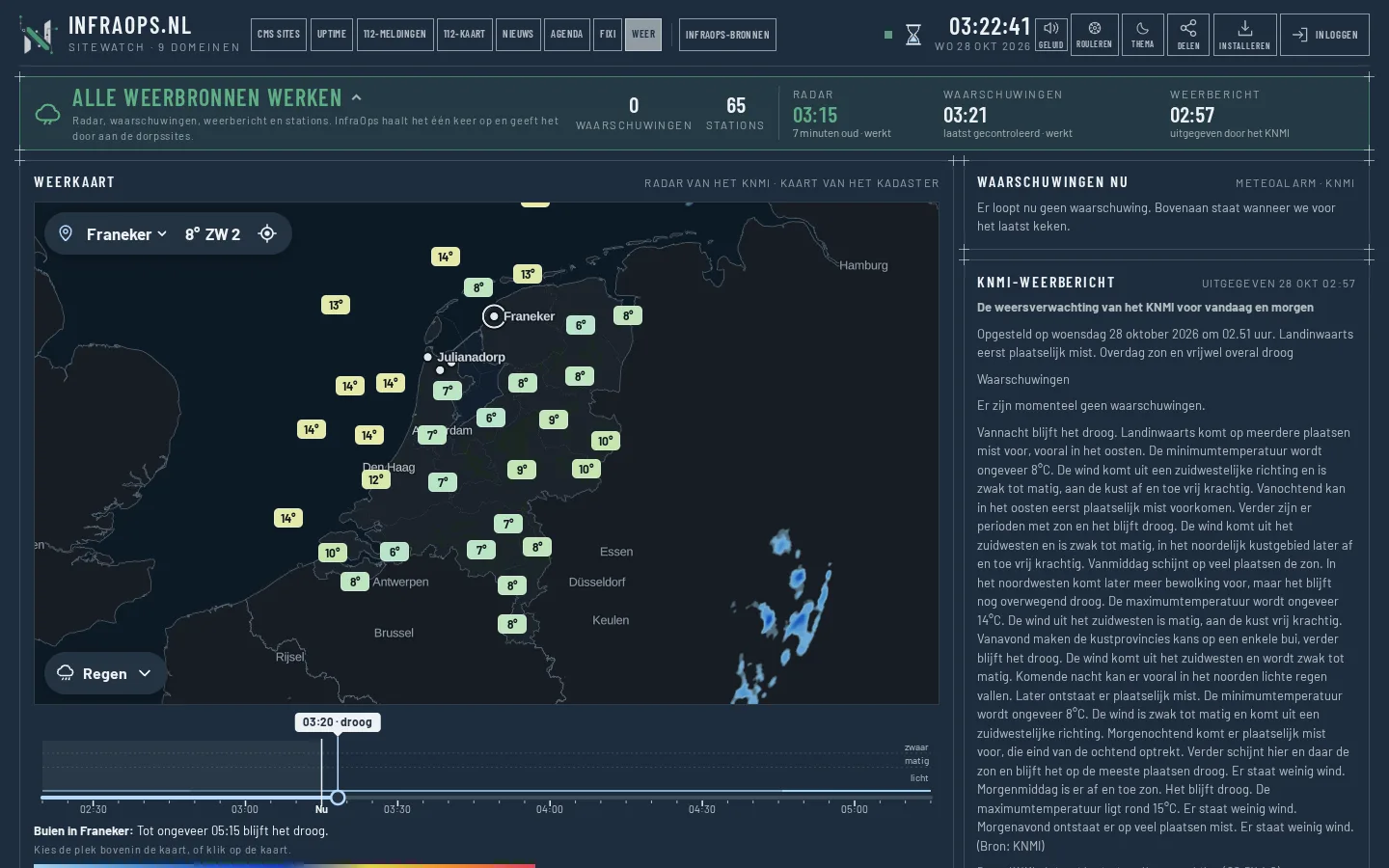1389x868 pixels.
Task: Click the Weerbericht 02:57 status
Action: pyautogui.click(x=1230, y=114)
